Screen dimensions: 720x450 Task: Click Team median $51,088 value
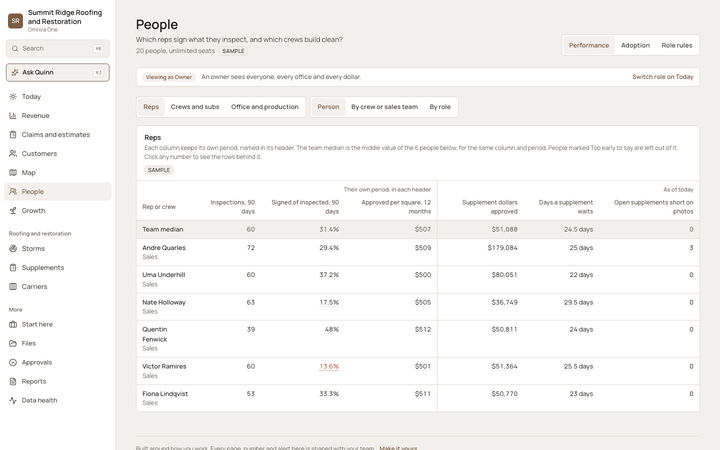pos(504,229)
